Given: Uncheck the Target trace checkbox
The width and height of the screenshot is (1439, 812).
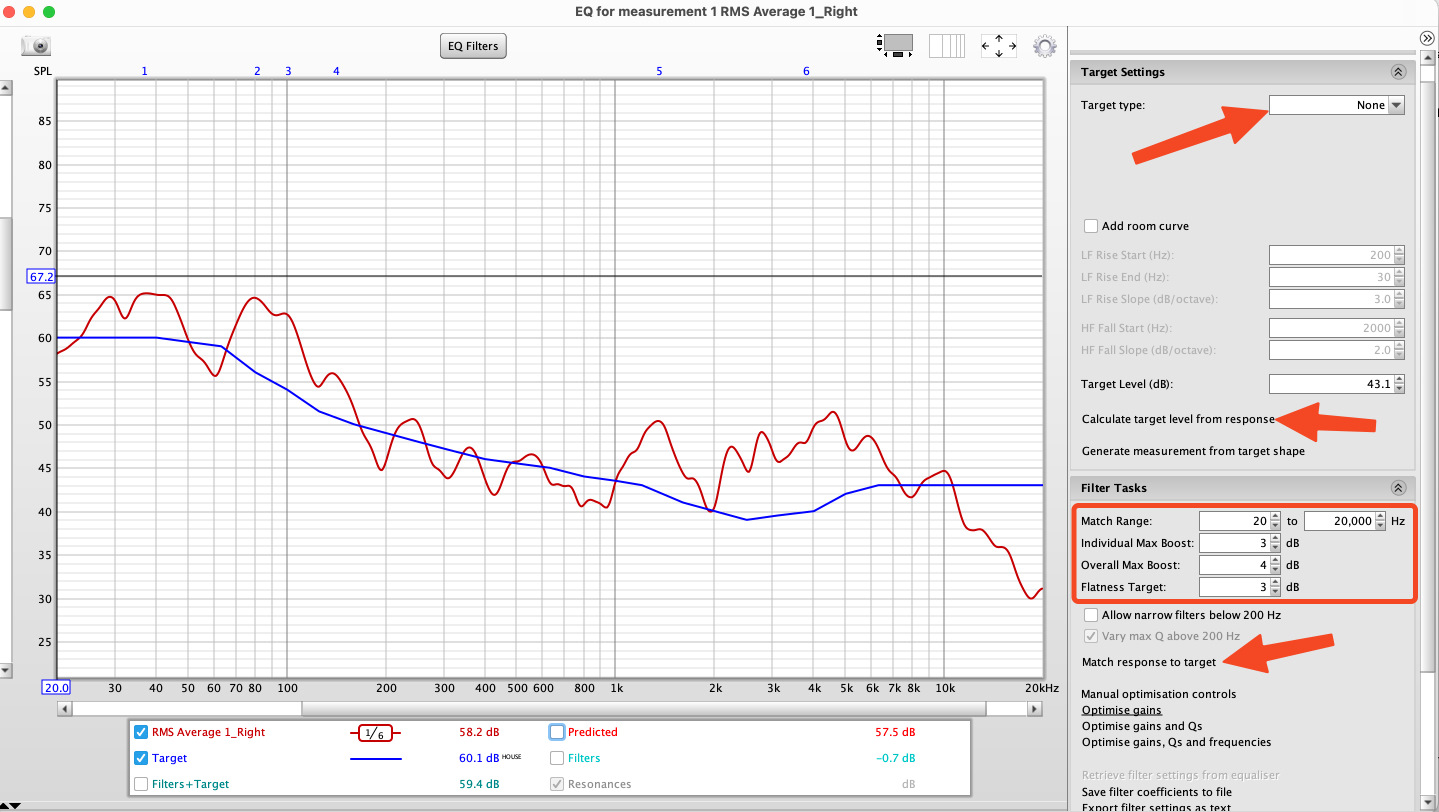Looking at the screenshot, I should [141, 758].
